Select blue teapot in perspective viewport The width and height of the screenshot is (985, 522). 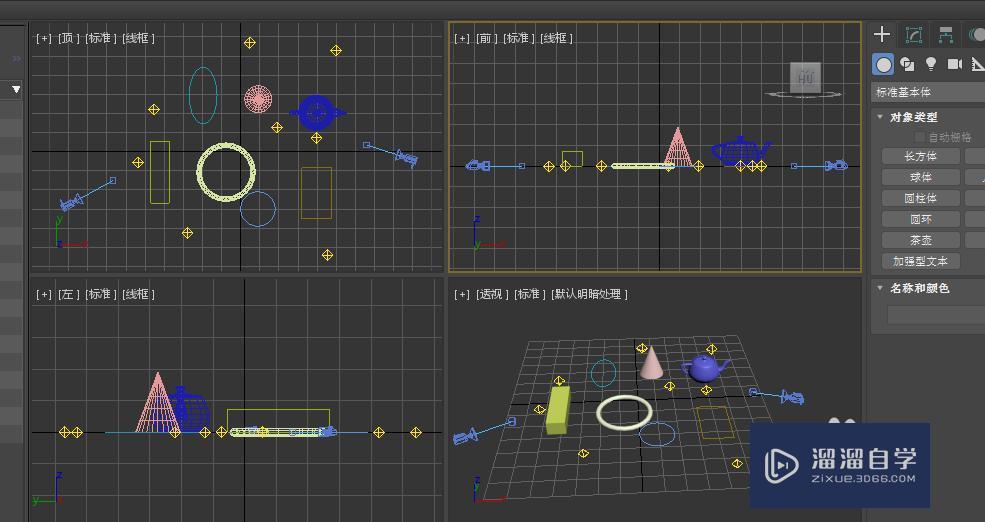point(704,369)
